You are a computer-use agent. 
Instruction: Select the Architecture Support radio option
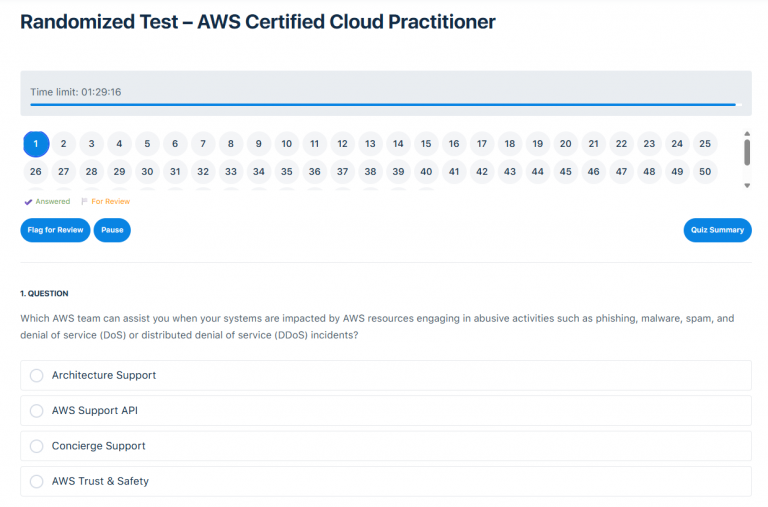[37, 375]
